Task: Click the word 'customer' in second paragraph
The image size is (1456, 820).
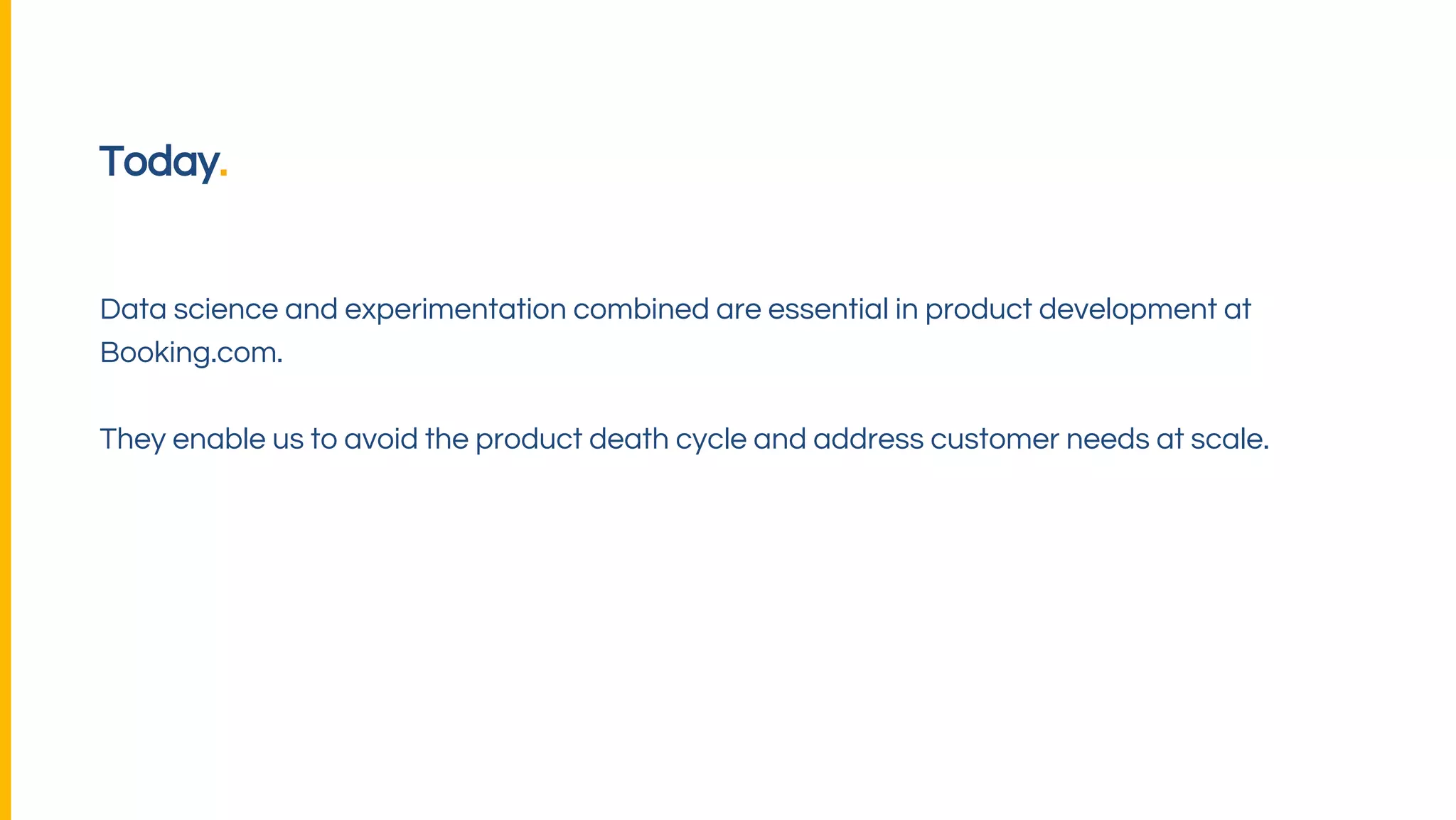Action: (x=995, y=440)
